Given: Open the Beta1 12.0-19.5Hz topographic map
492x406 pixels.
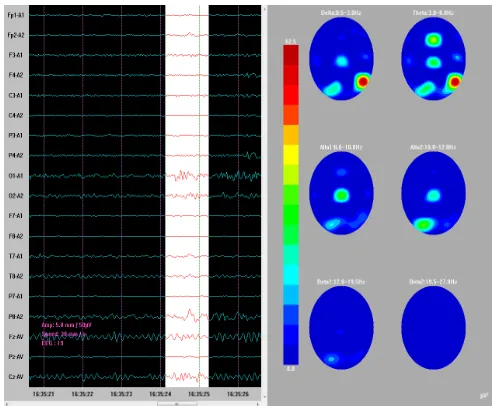Looking at the screenshot, I should point(341,328).
